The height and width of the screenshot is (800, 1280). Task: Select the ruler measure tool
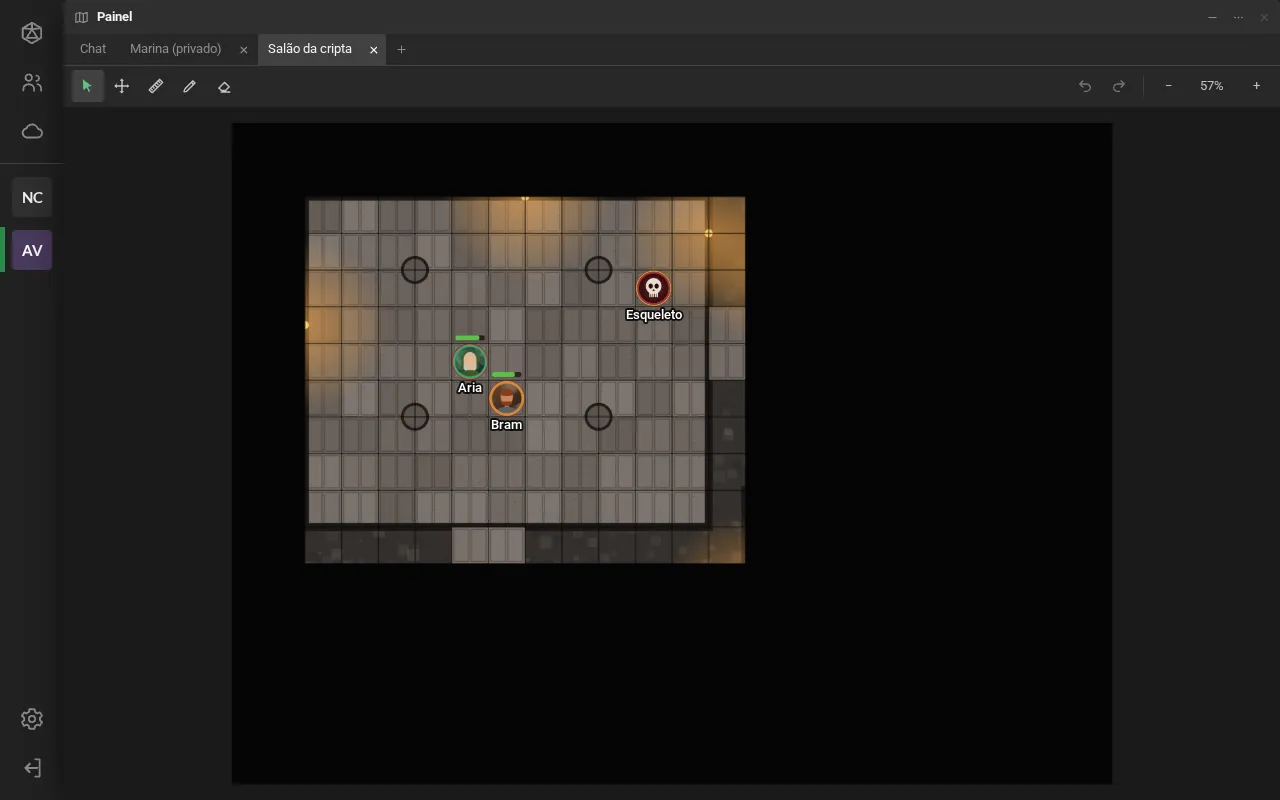coord(156,86)
